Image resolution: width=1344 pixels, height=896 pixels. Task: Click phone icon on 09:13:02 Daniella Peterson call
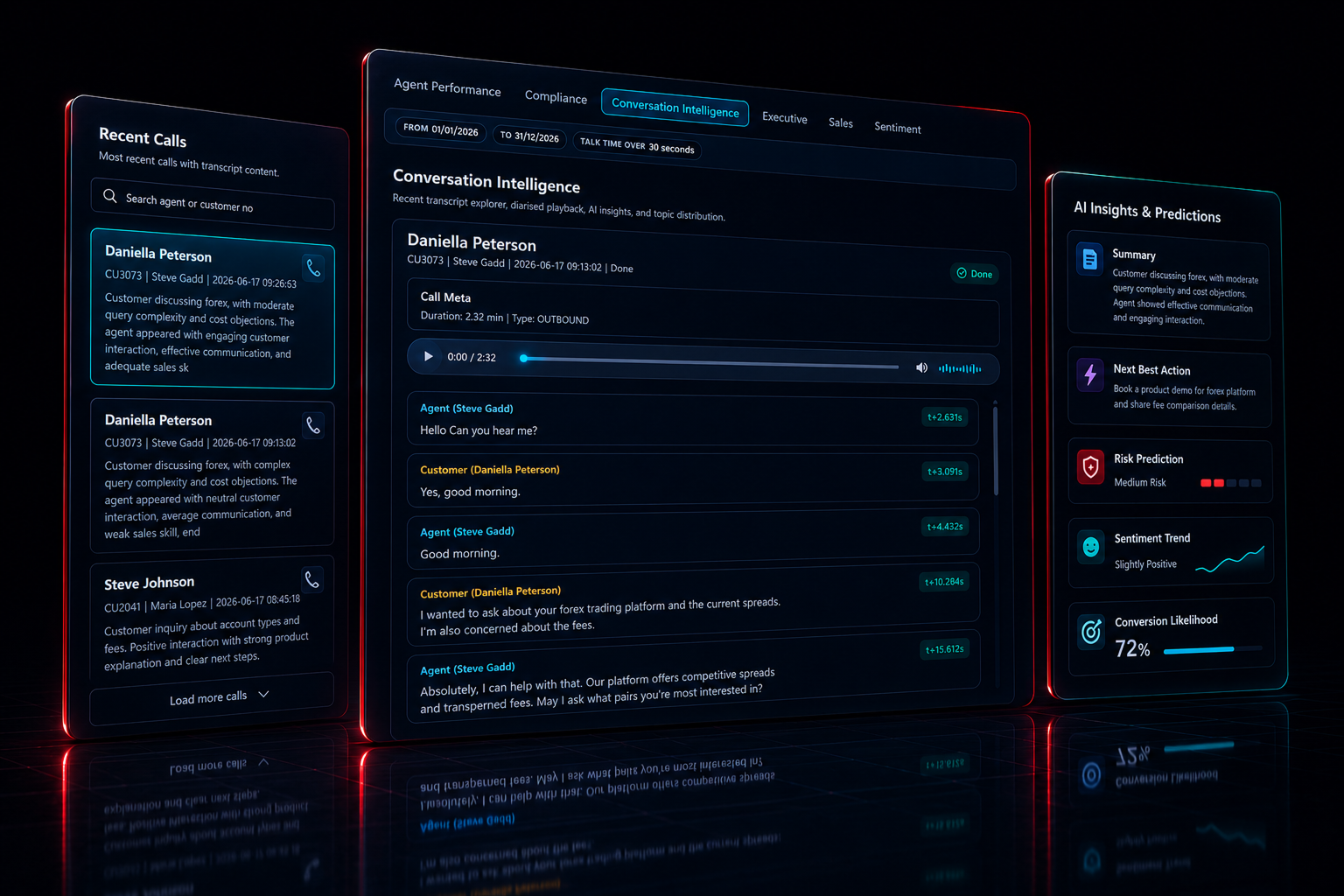point(313,425)
